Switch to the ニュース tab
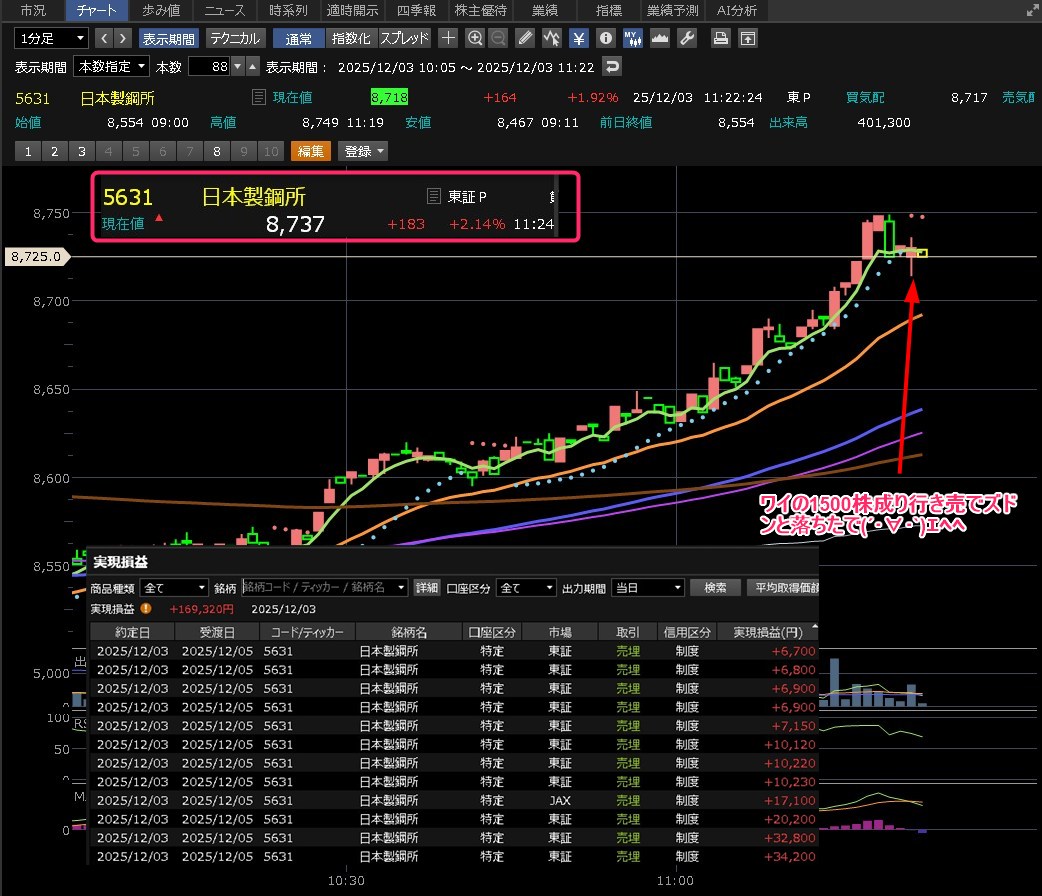 (226, 11)
